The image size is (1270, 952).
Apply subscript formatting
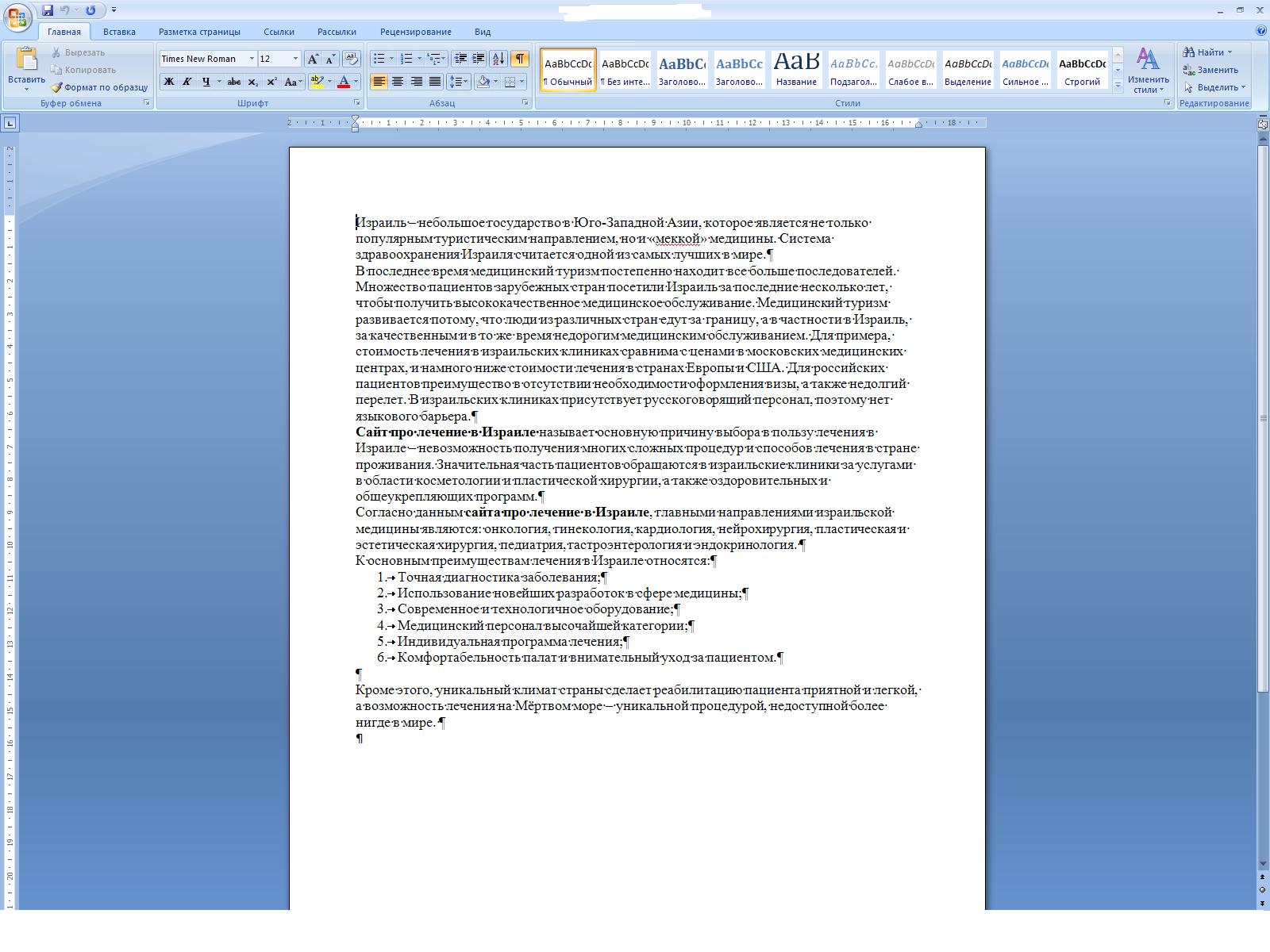(x=252, y=82)
